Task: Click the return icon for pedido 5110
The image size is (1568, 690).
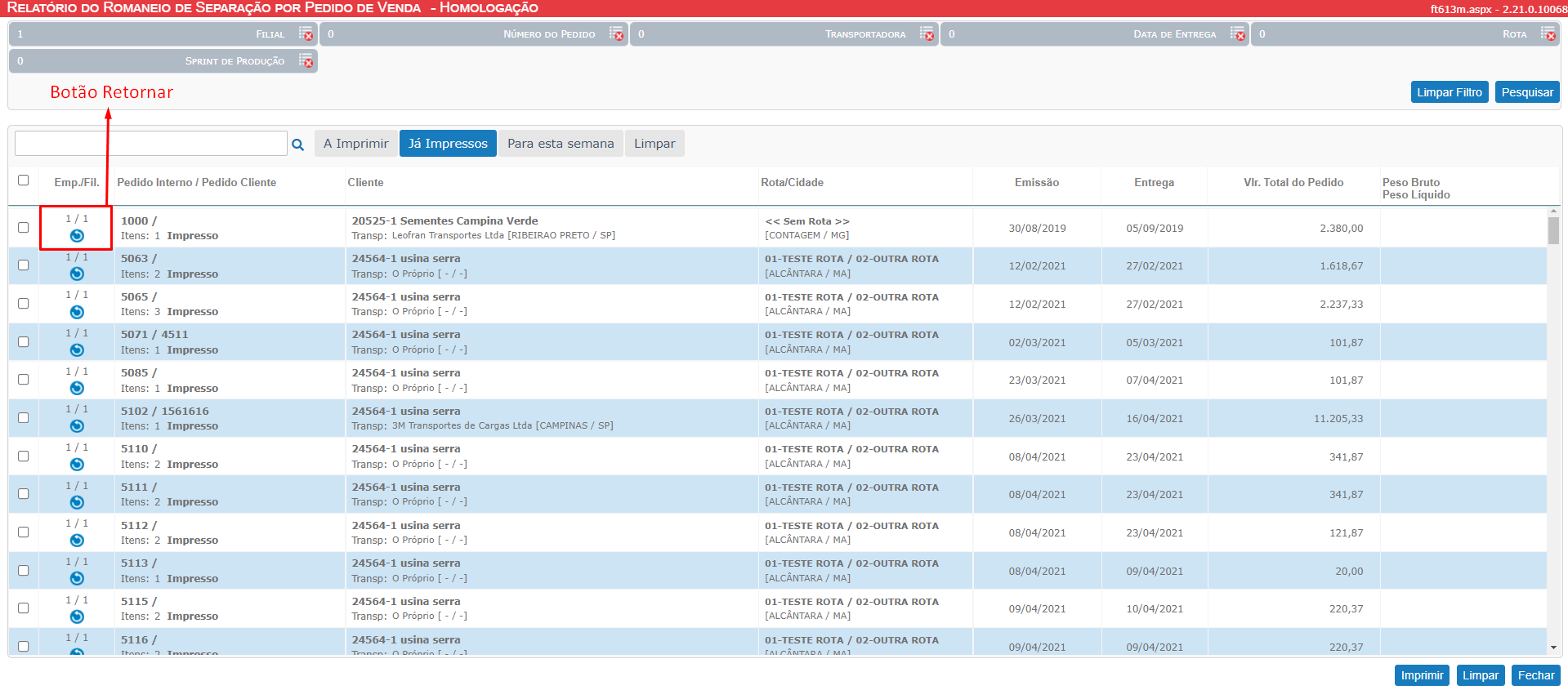Action: pyautogui.click(x=77, y=465)
